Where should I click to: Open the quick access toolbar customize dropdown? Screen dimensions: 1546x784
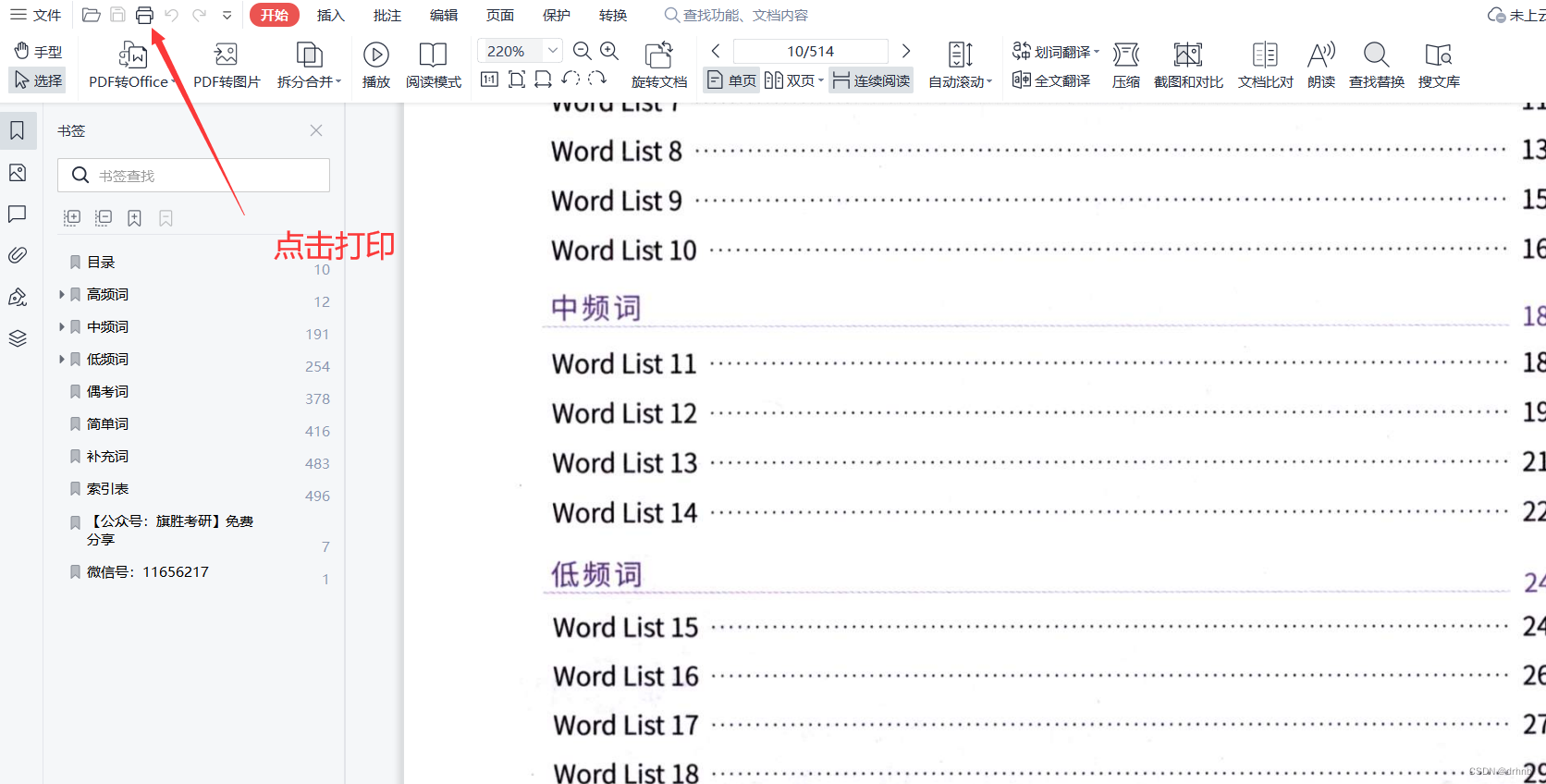(227, 16)
